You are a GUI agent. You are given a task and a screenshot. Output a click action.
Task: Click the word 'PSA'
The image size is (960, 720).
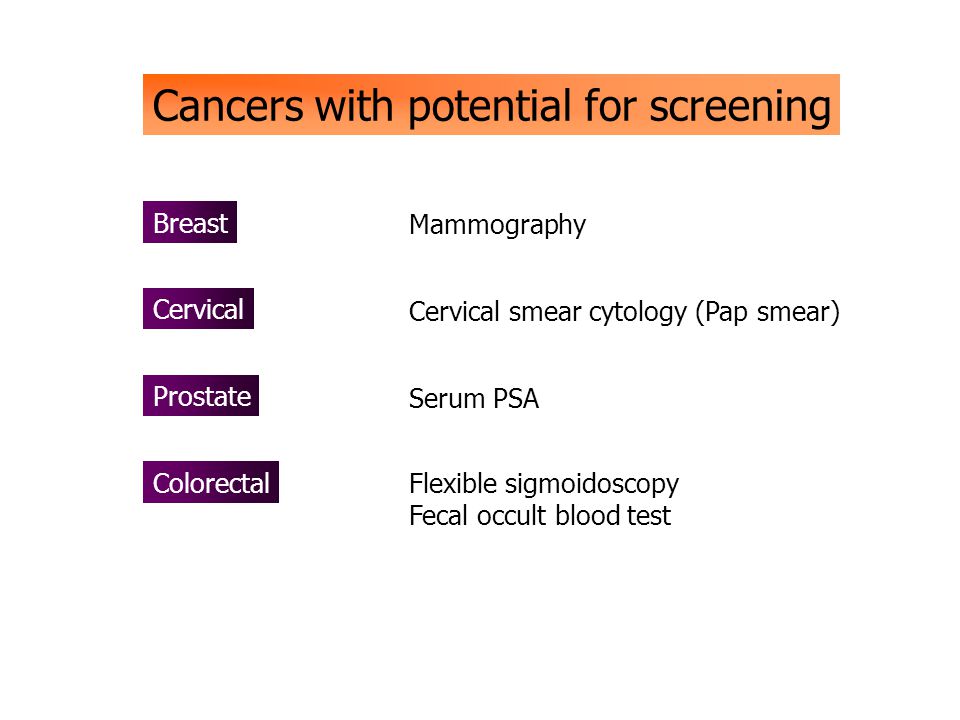[x=516, y=399]
